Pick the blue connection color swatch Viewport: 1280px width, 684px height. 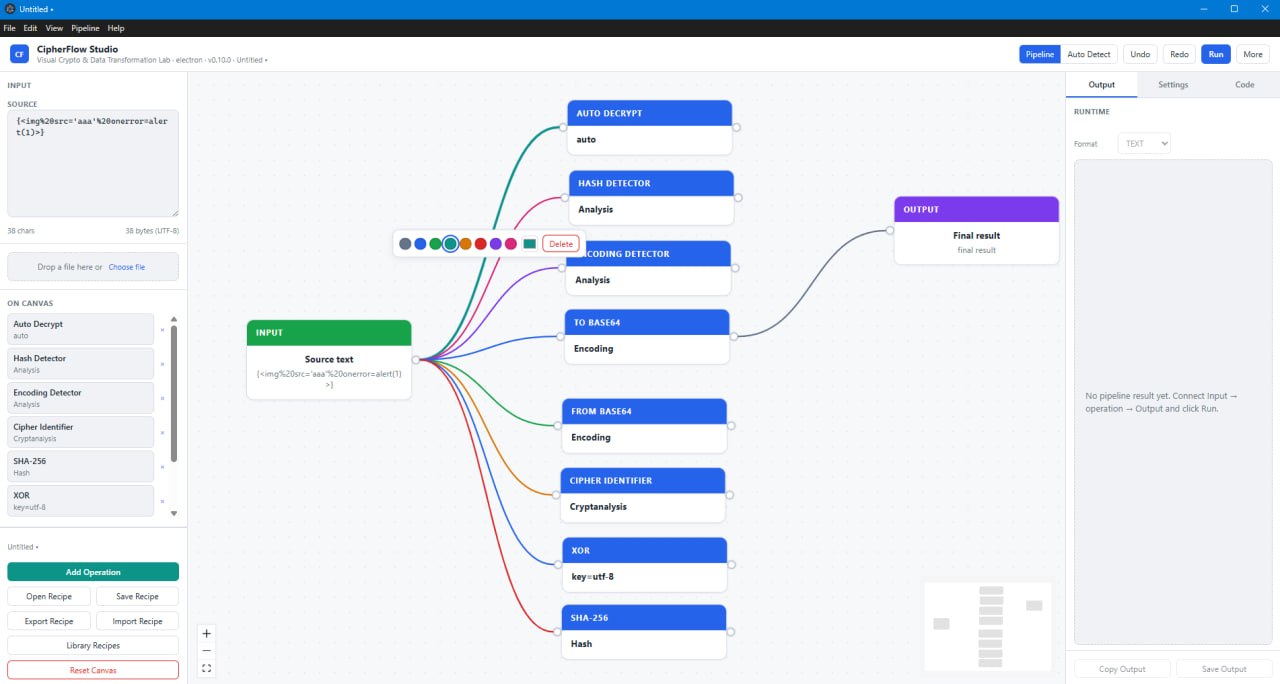coord(420,244)
